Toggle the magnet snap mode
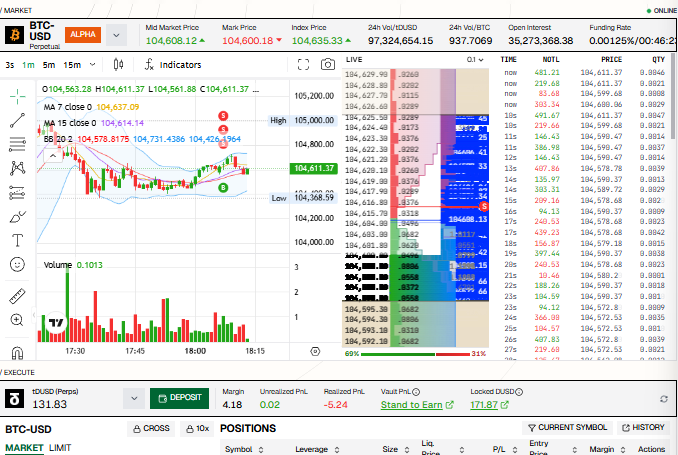 coord(17,353)
